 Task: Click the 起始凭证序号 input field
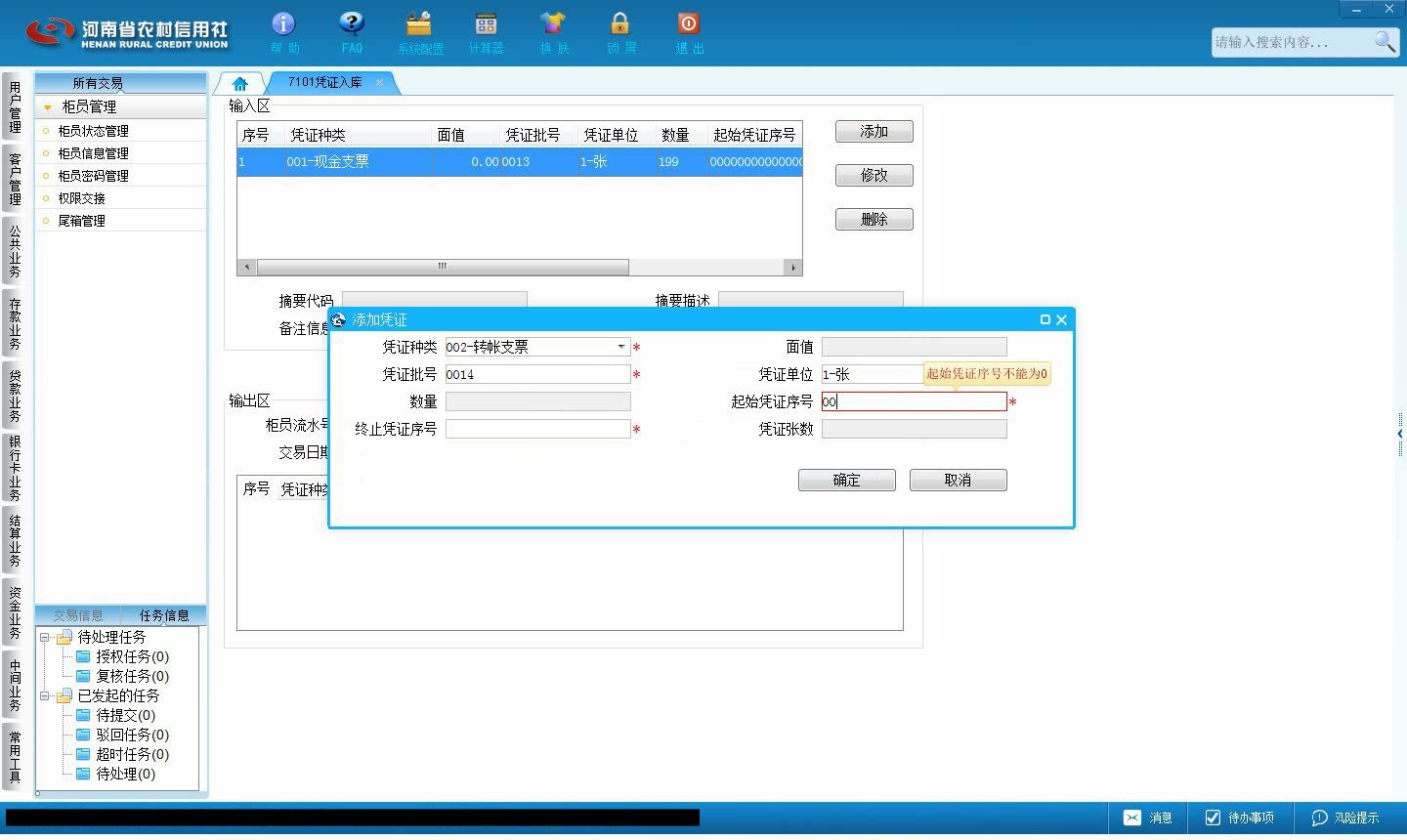(915, 401)
